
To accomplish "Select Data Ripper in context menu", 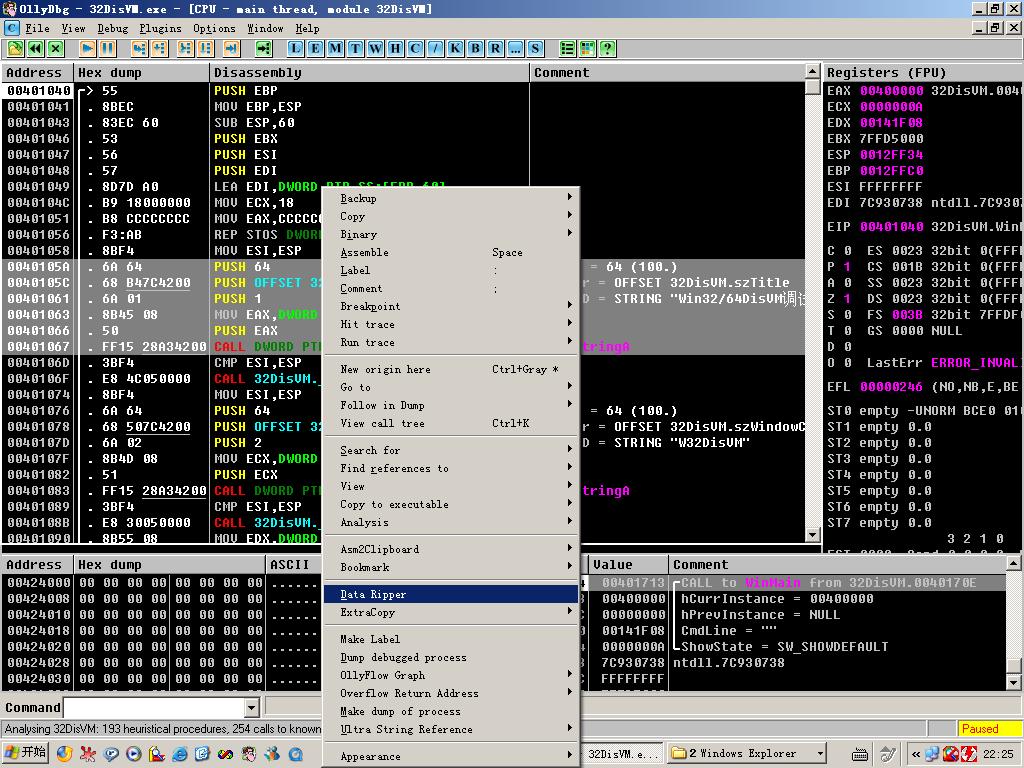I will [x=451, y=594].
